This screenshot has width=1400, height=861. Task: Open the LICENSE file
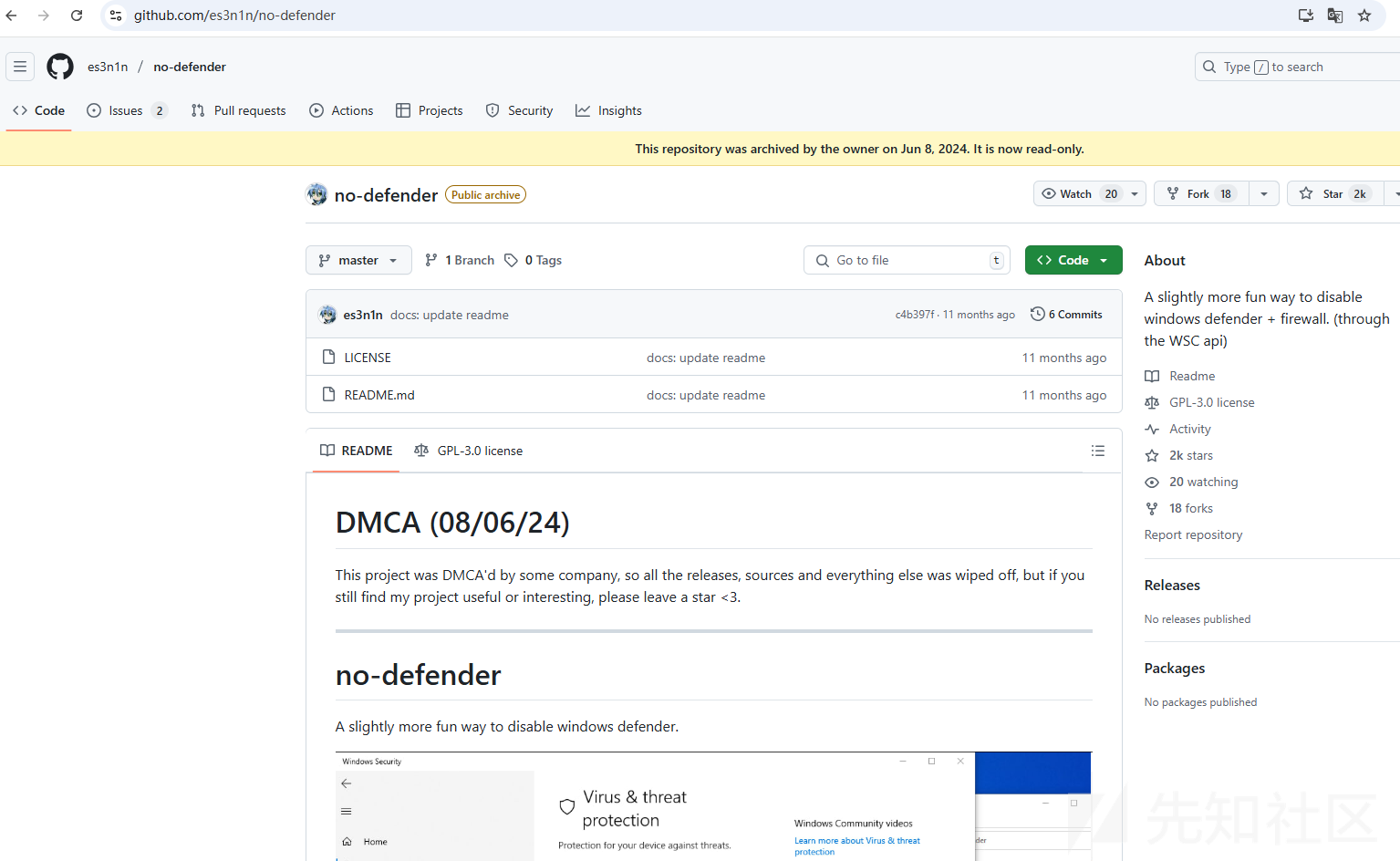(368, 358)
